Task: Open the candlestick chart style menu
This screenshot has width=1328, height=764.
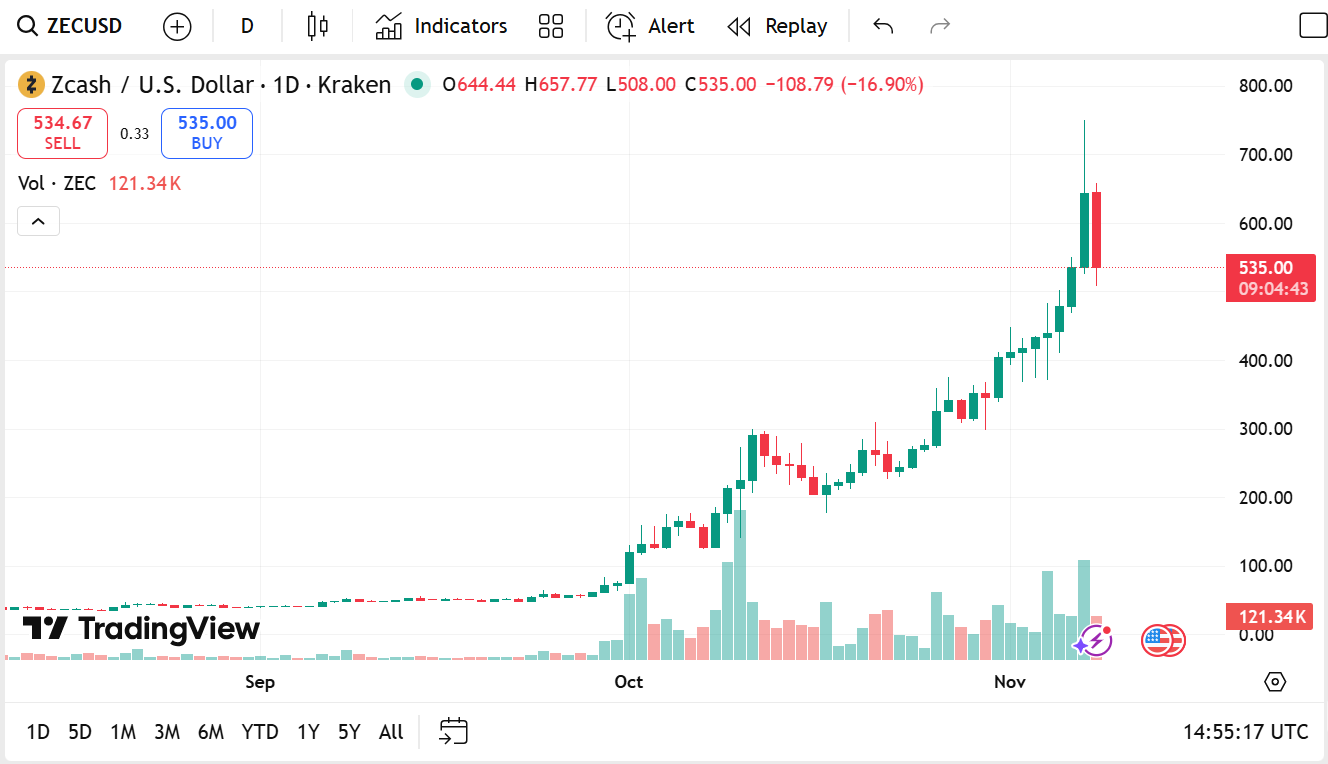Action: (x=318, y=26)
